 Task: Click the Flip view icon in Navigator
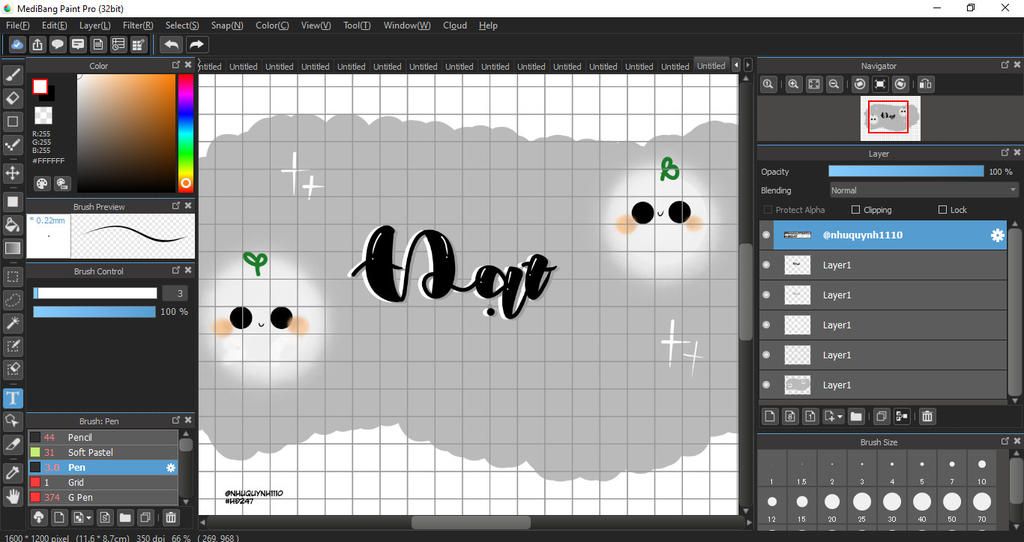[925, 84]
